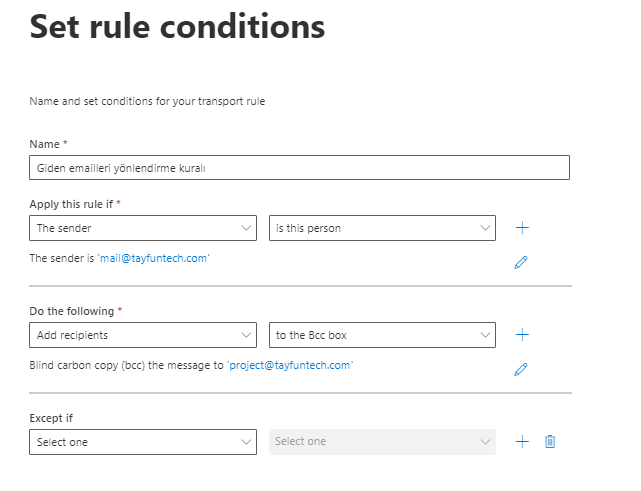Open the first 'Select one' exception dropdown

[x=143, y=442]
